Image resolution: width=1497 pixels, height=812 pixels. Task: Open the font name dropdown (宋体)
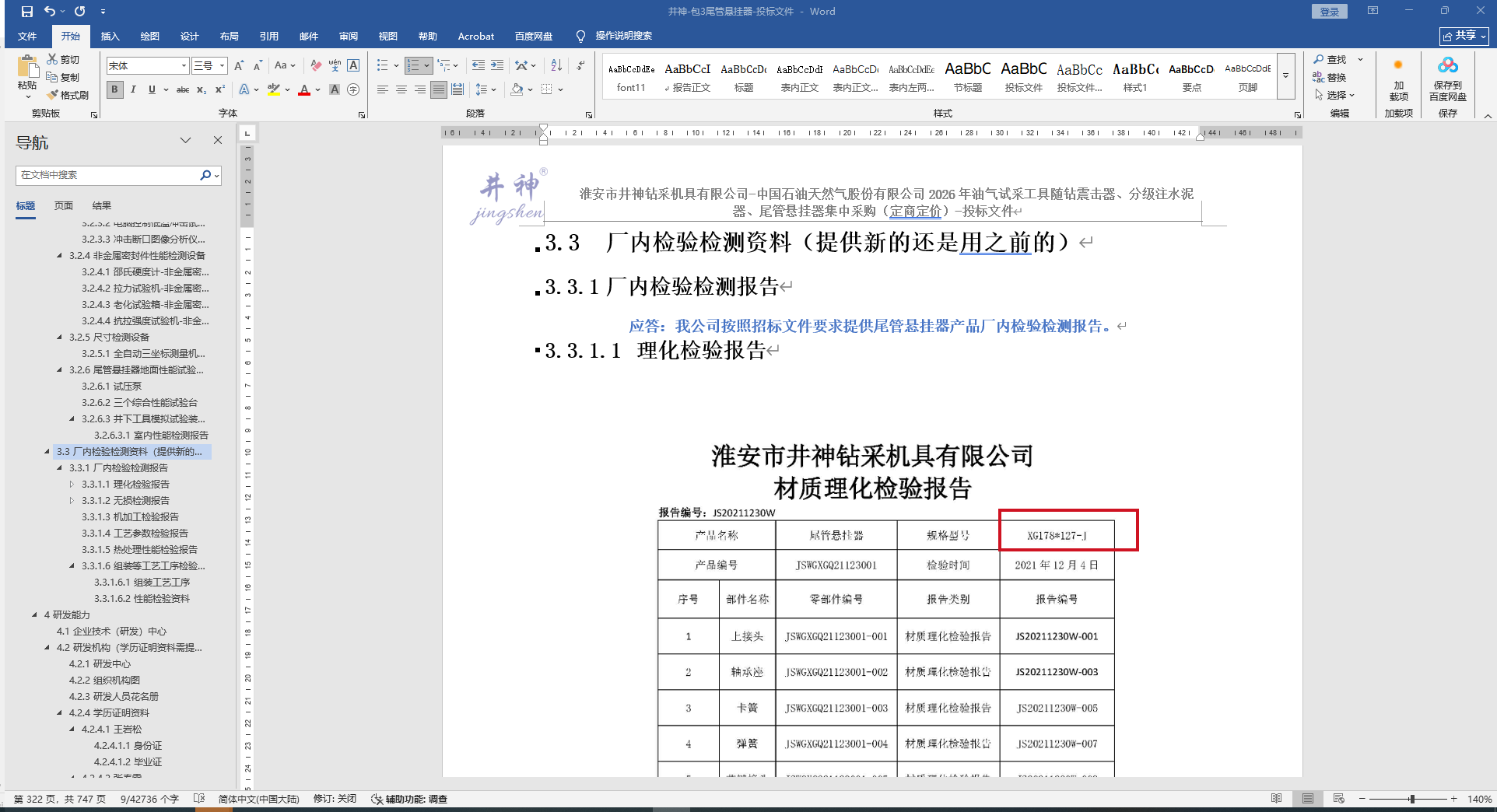(184, 66)
